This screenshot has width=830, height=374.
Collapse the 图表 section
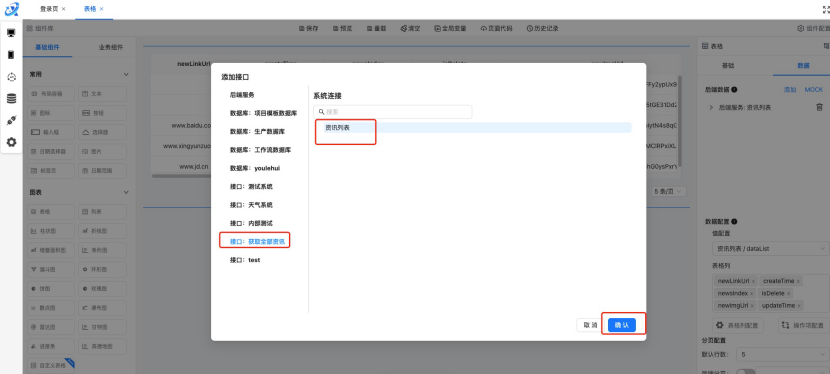click(x=126, y=193)
